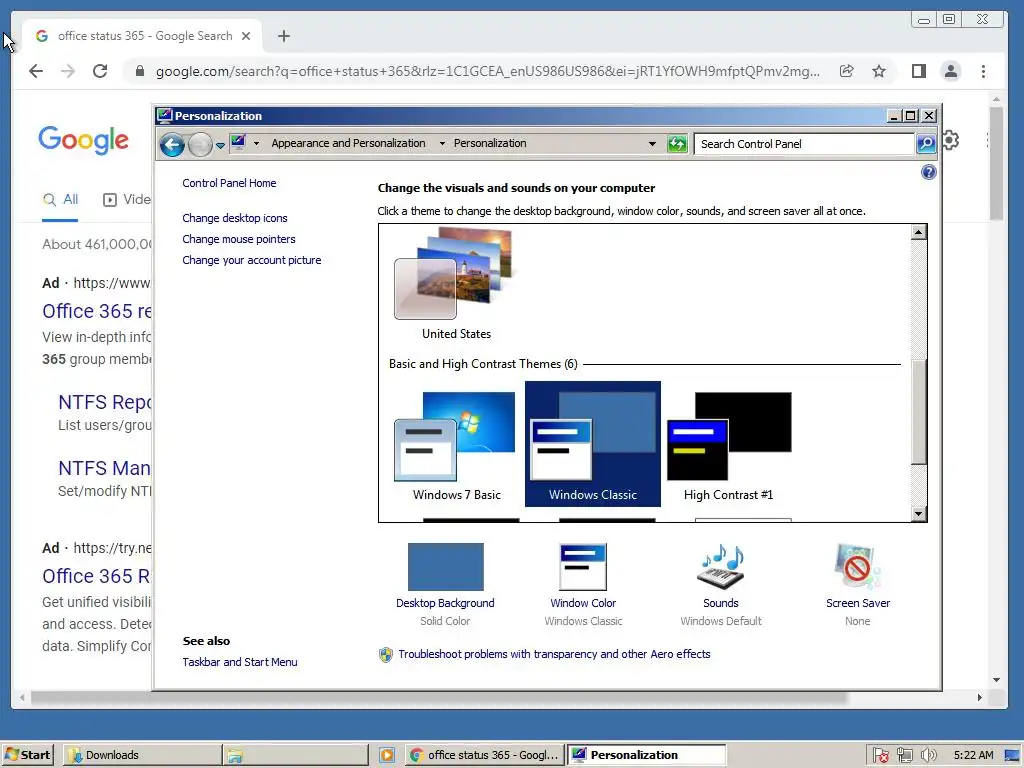Open Change your account picture link
The height and width of the screenshot is (768, 1024).
[251, 260]
